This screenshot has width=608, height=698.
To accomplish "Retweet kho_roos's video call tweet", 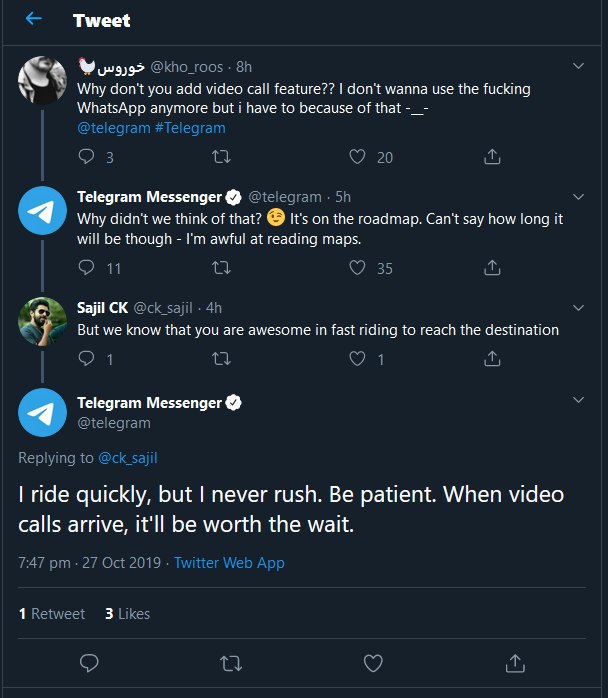I will pyautogui.click(x=223, y=157).
